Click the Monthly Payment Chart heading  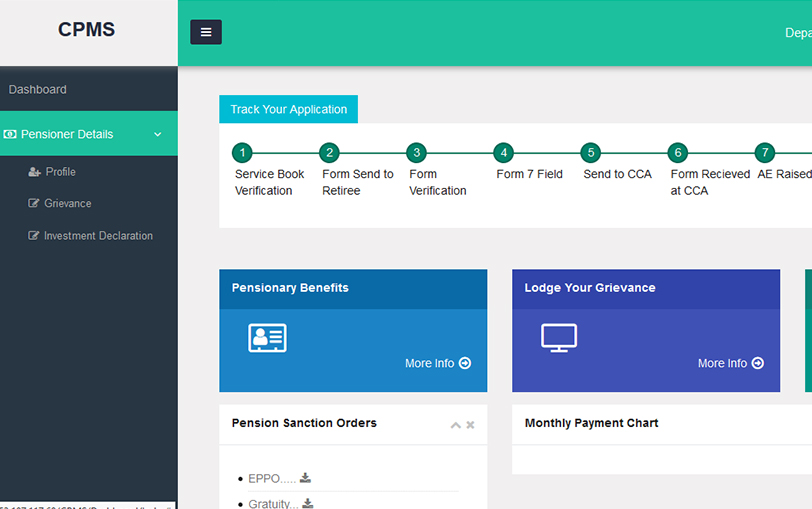tap(591, 423)
